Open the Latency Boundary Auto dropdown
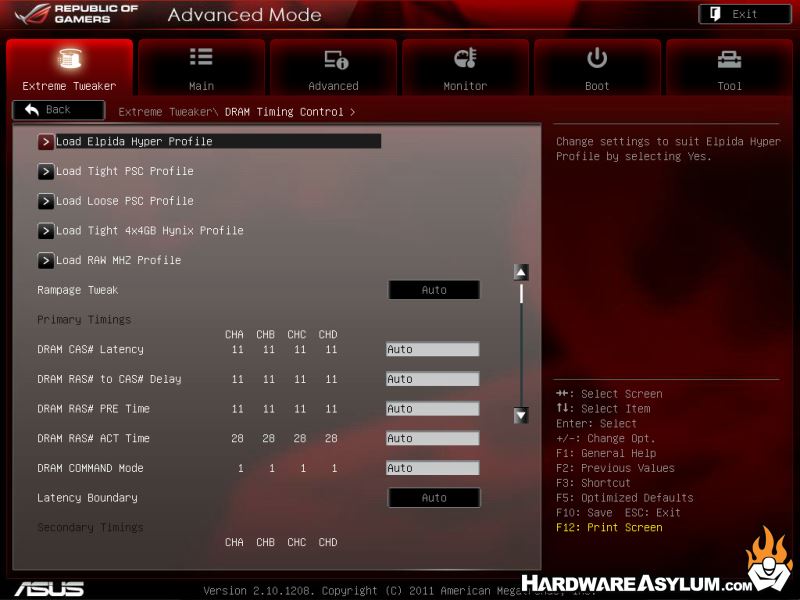The width and height of the screenshot is (800, 600). [434, 498]
